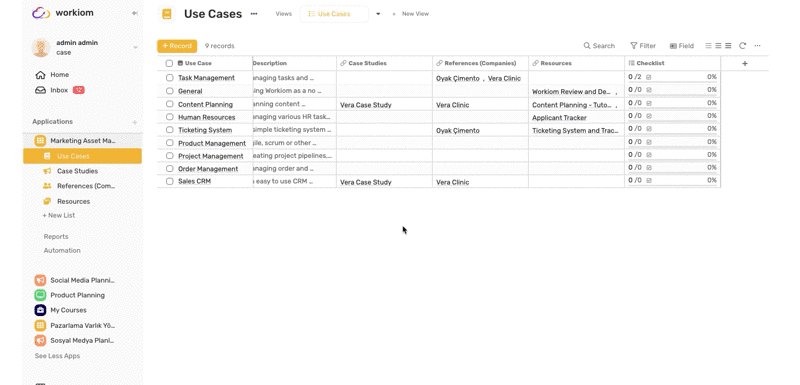
Task: Expand the admin admin account dropdown
Action: 135,47
